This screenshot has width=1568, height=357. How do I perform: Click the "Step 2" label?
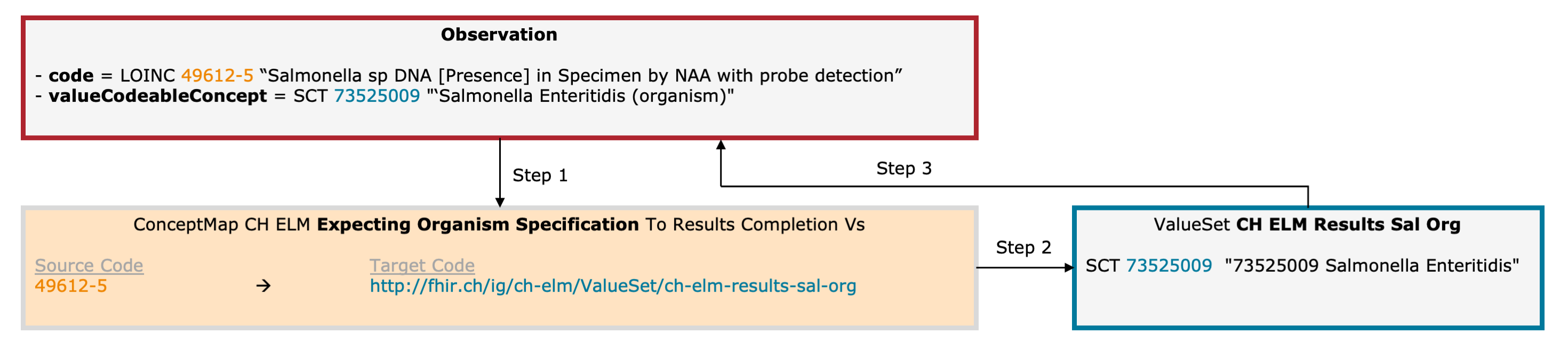1023,248
